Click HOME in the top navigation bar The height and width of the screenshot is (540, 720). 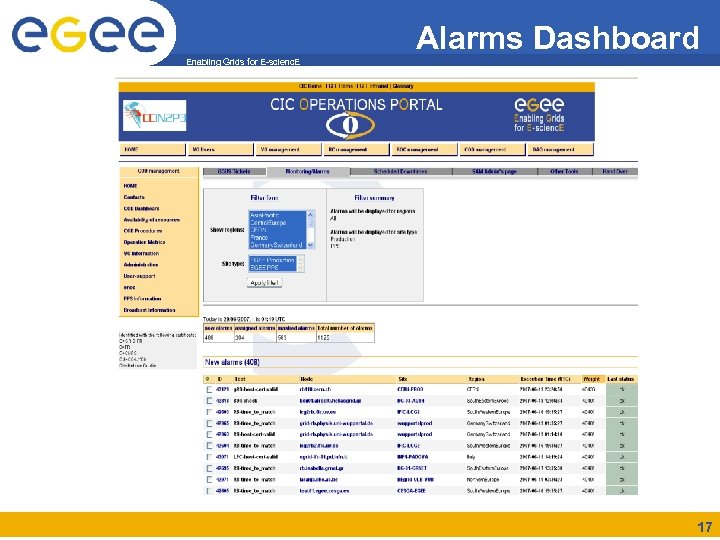pyautogui.click(x=152, y=150)
